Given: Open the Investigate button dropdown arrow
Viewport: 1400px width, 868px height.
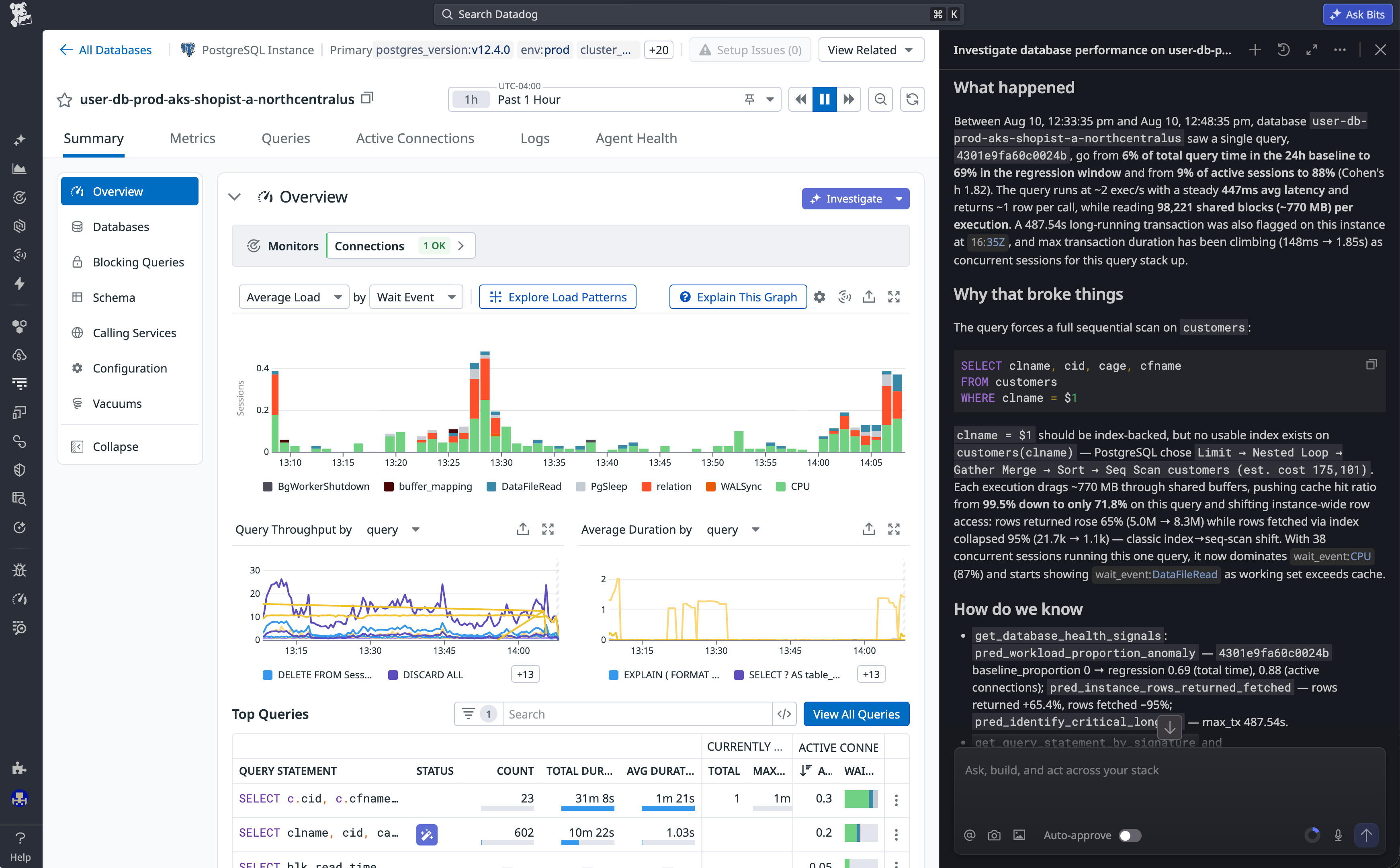Looking at the screenshot, I should tap(899, 199).
